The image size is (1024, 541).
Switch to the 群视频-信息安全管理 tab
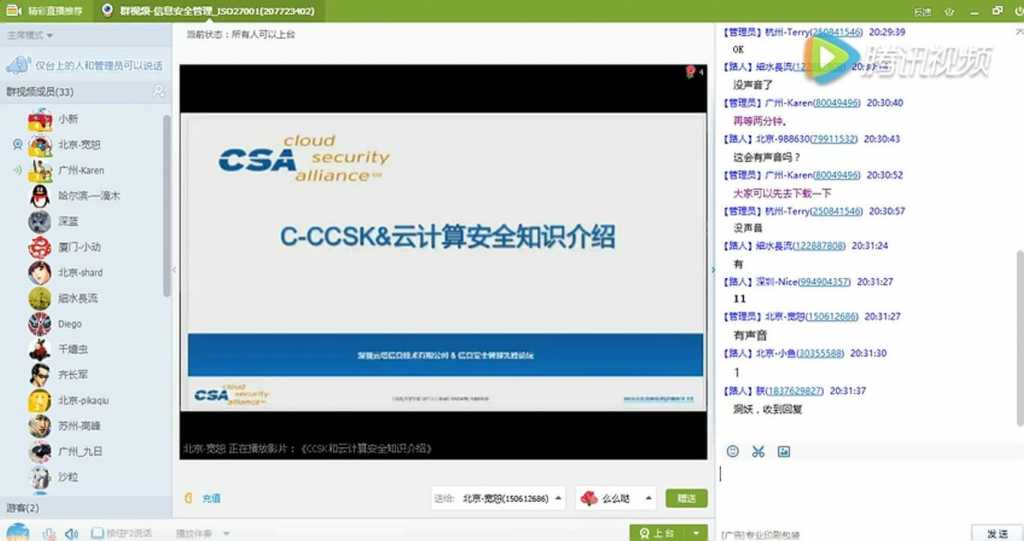[x=209, y=10]
